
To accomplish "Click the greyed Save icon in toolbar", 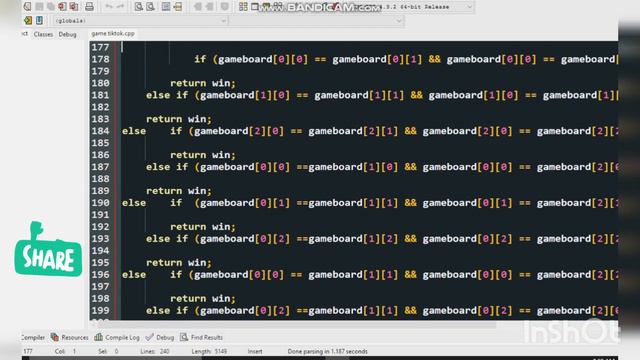I will tap(39, 7).
